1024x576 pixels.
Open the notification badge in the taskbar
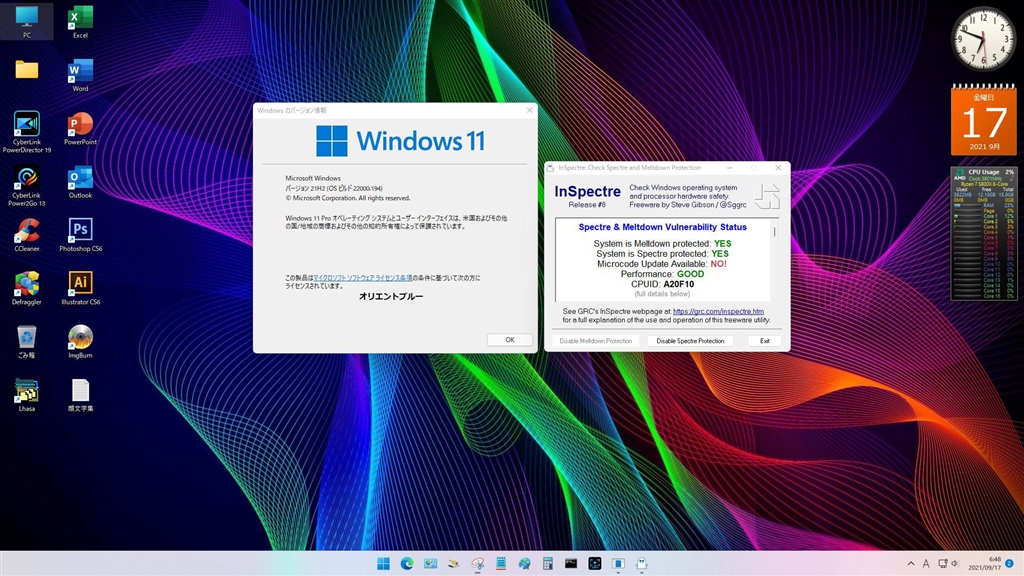(1010, 564)
